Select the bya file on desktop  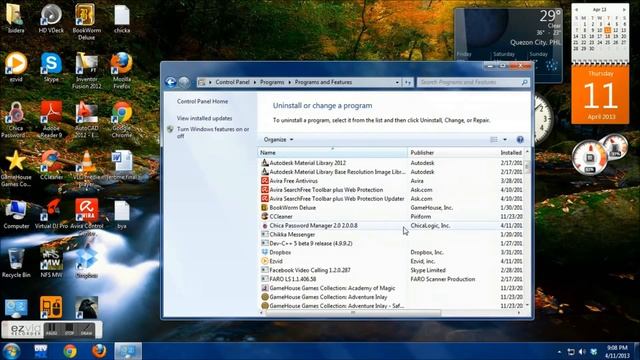pyautogui.click(x=122, y=214)
